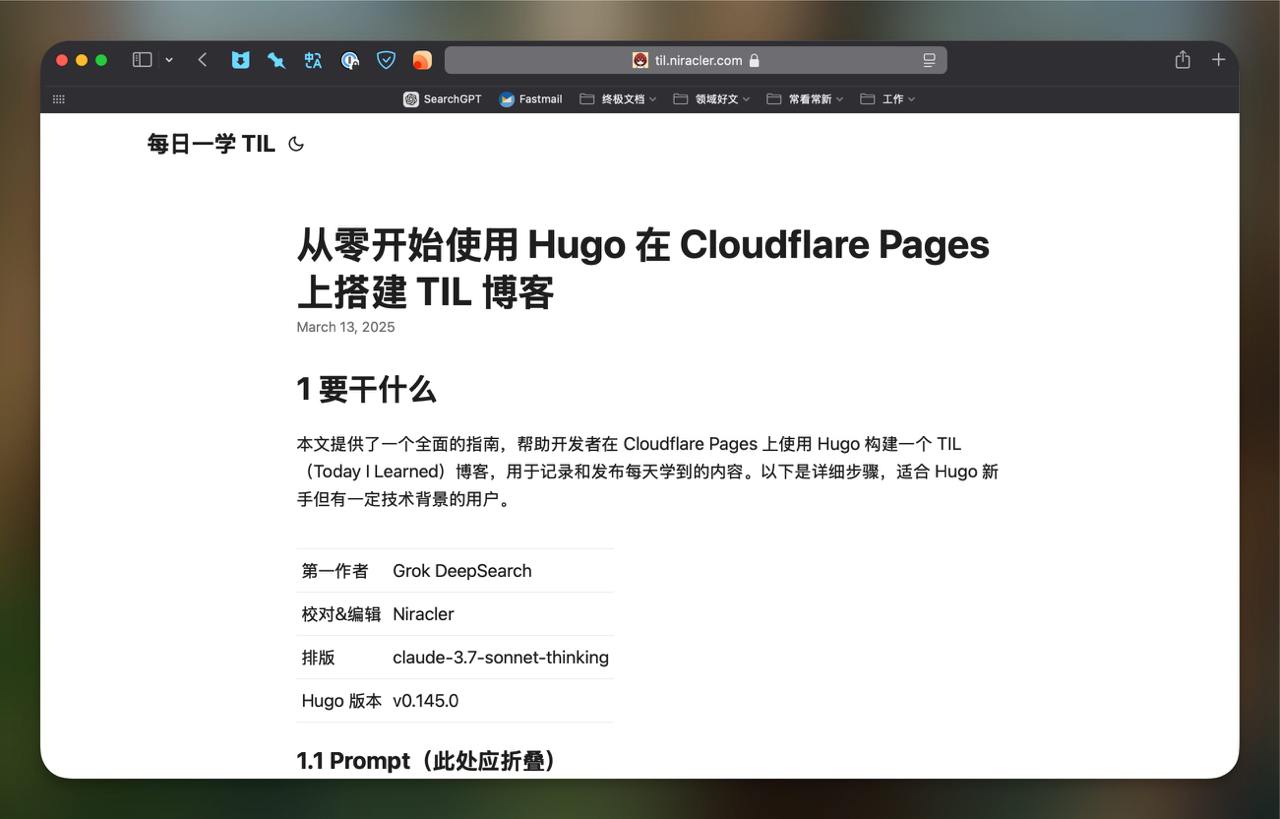Click the blue pushpin extension icon
Image resolution: width=1280 pixels, height=819 pixels.
point(276,60)
